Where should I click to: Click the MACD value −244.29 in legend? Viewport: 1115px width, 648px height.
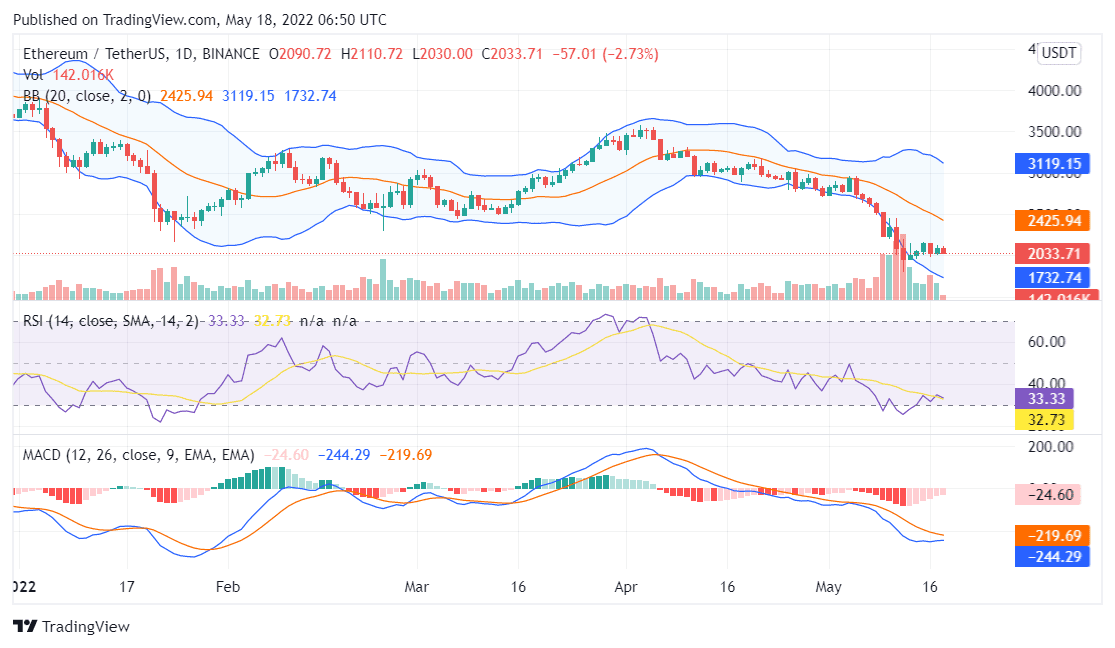pos(344,455)
